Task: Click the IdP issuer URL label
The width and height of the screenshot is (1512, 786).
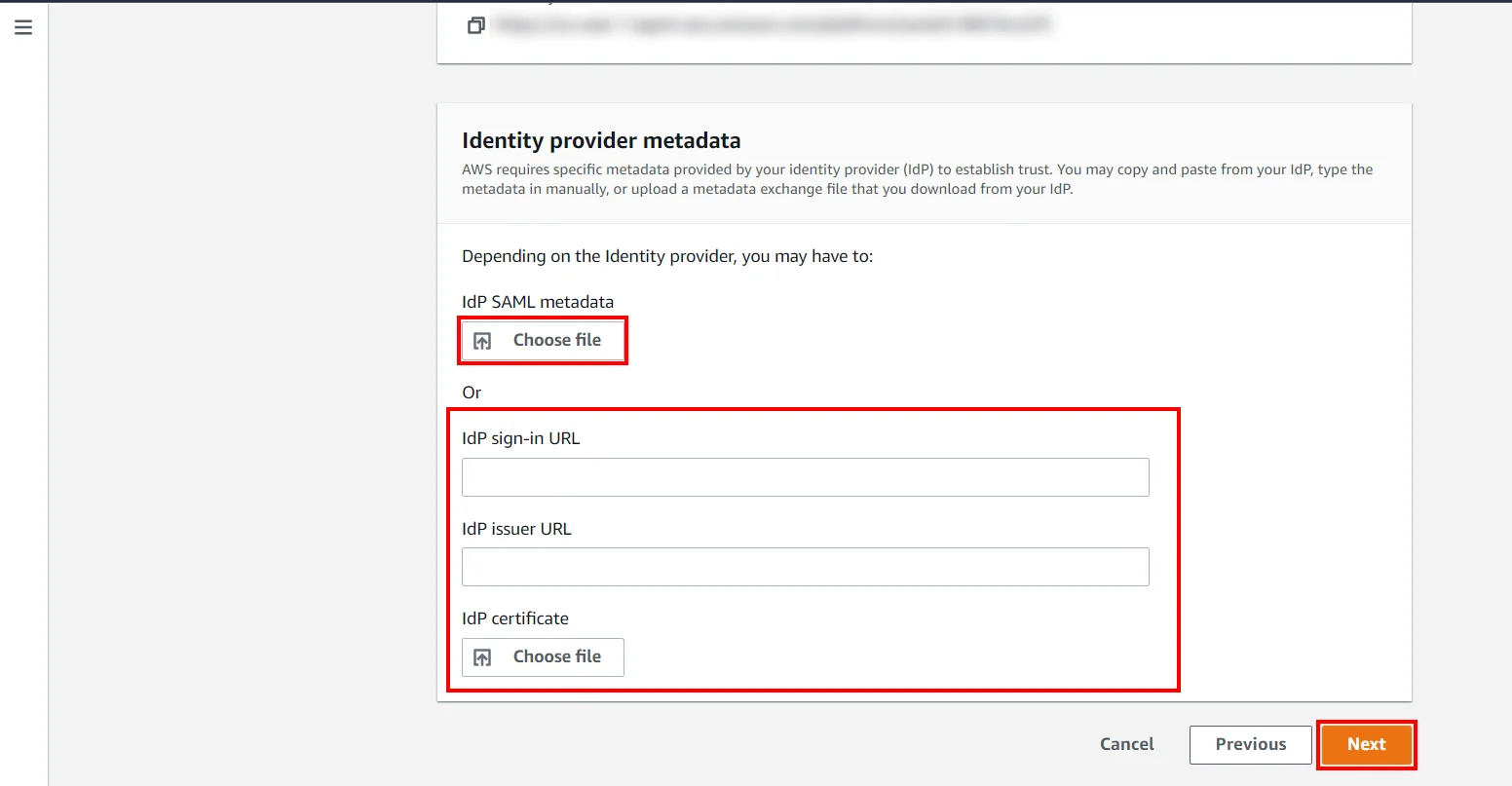Action: (516, 528)
